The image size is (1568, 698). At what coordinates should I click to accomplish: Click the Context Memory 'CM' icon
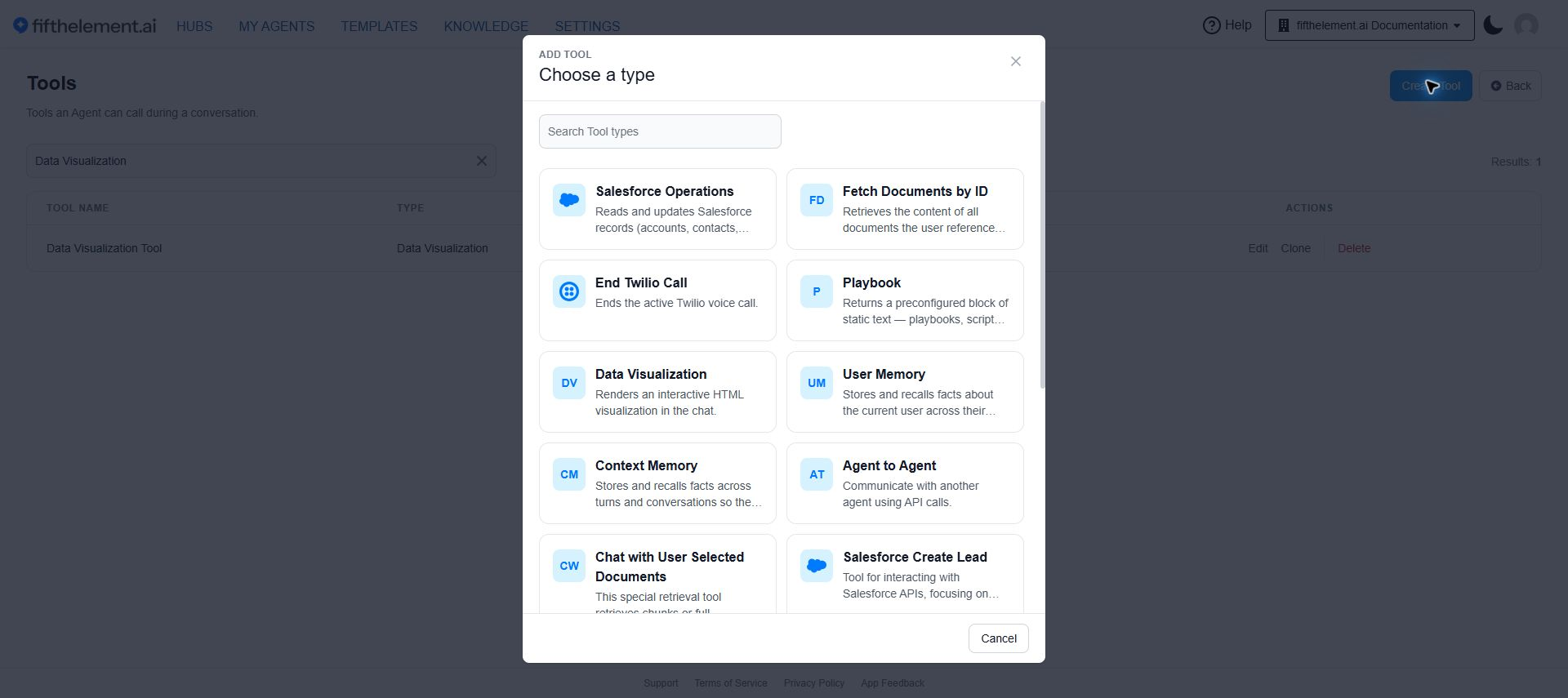coord(569,474)
